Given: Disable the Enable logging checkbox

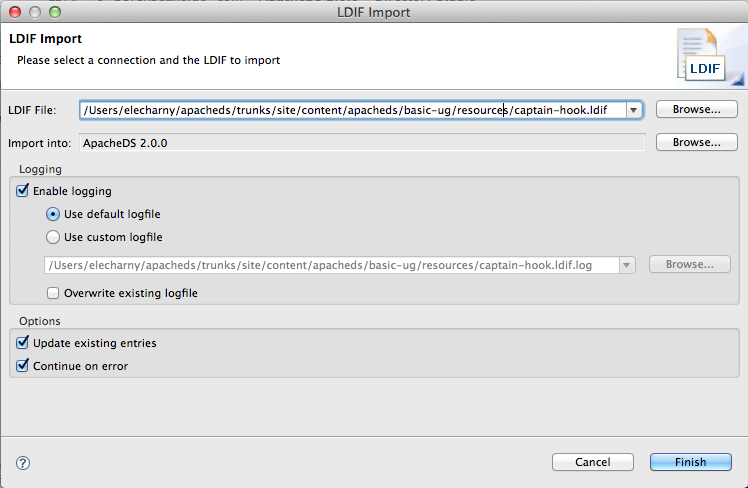Looking at the screenshot, I should coord(23,191).
